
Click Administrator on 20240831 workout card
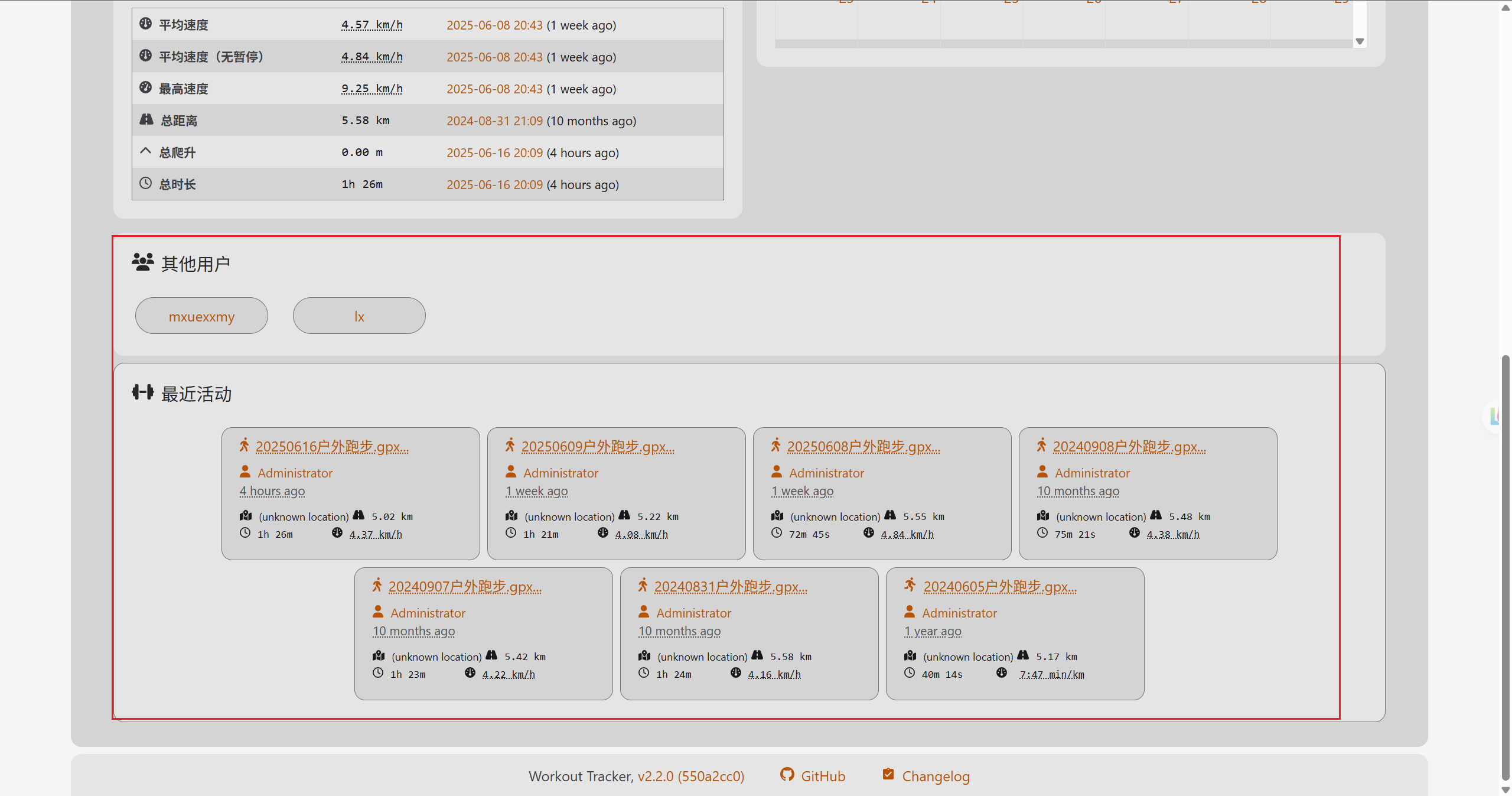pos(694,613)
